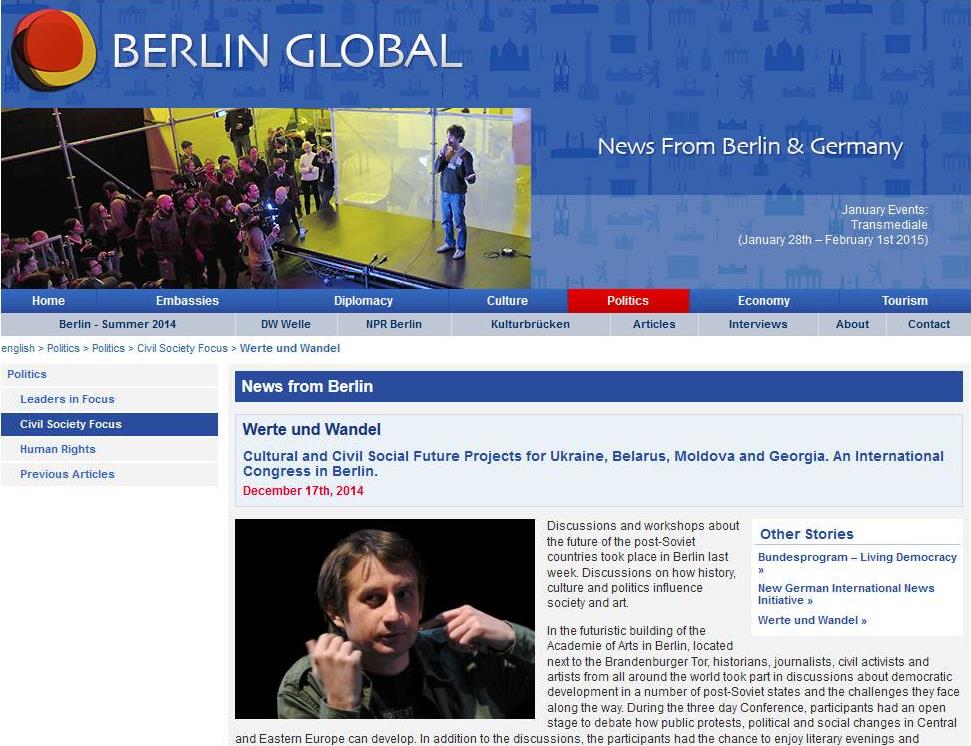Open the Diplomacy menu item
The image size is (971, 746).
coord(363,301)
